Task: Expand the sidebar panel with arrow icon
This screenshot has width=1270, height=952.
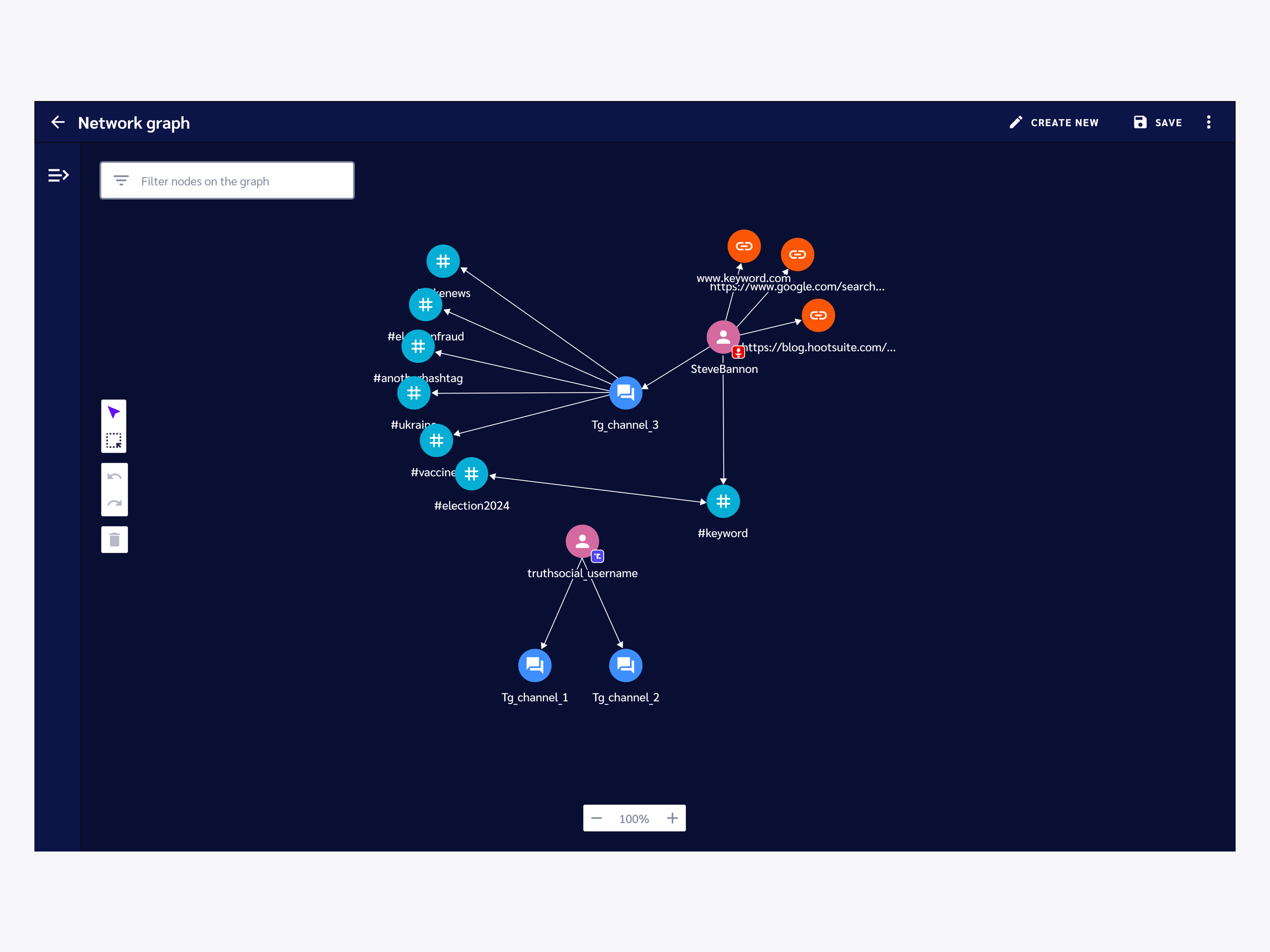Action: click(x=58, y=175)
